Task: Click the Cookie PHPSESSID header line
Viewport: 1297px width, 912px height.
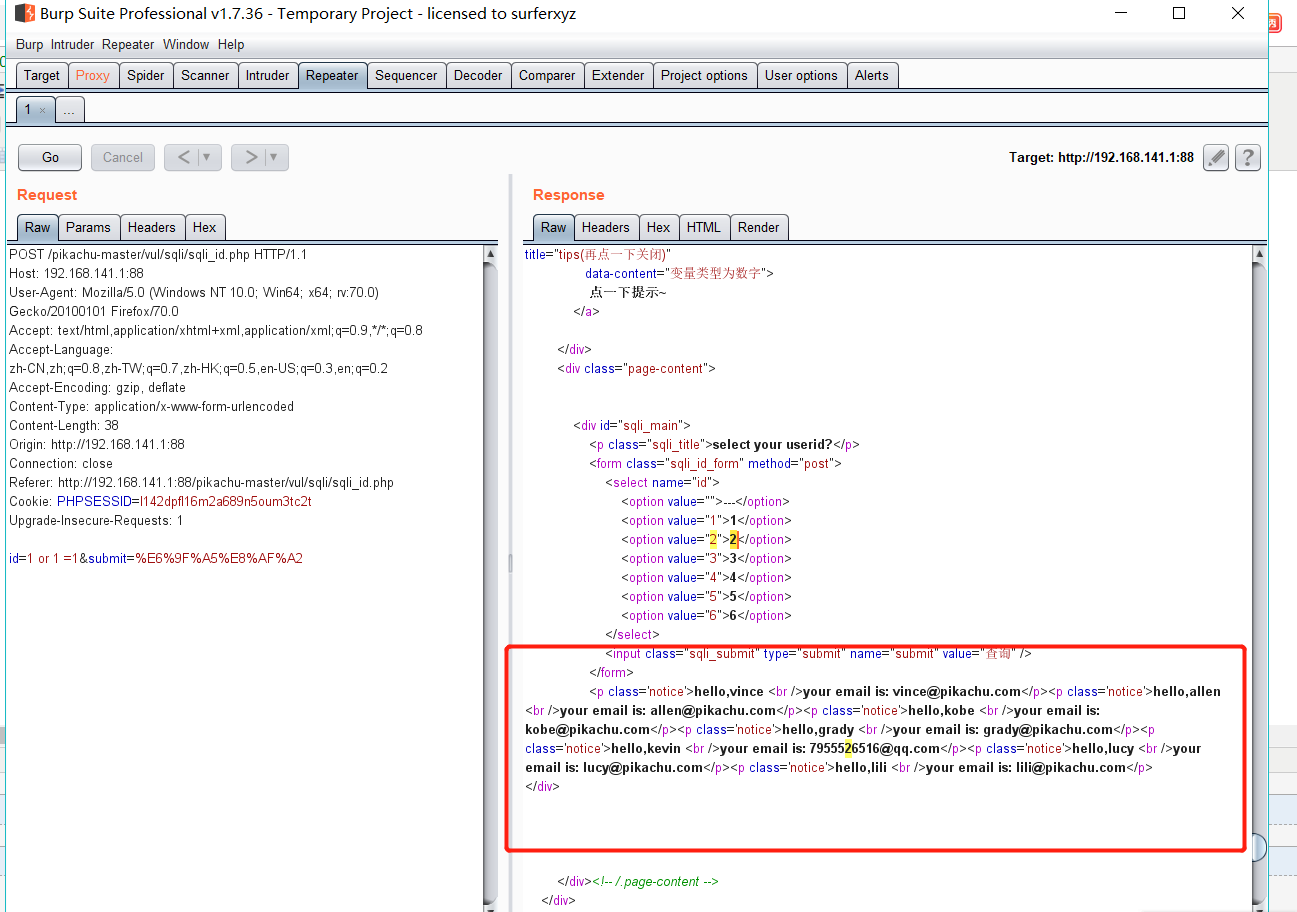Action: click(160, 501)
